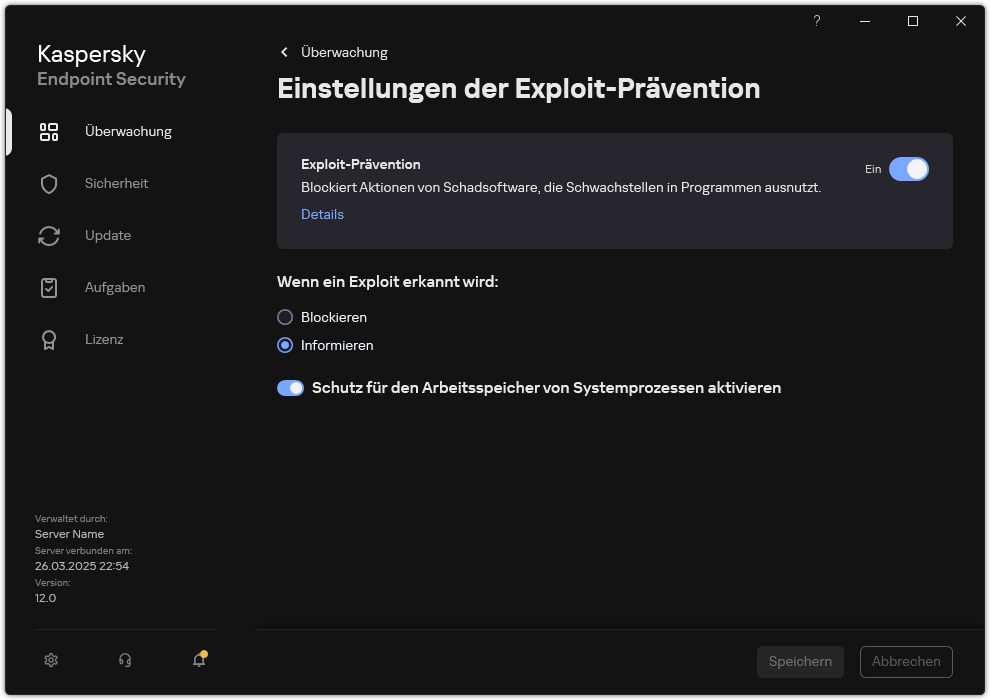Open the Update section icon
Viewport: 990px width, 700px height.
point(49,235)
